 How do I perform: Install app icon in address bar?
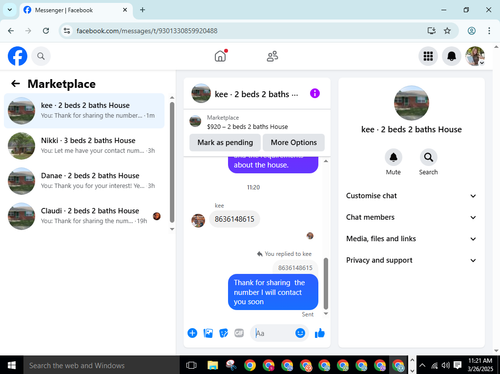[x=431, y=31]
